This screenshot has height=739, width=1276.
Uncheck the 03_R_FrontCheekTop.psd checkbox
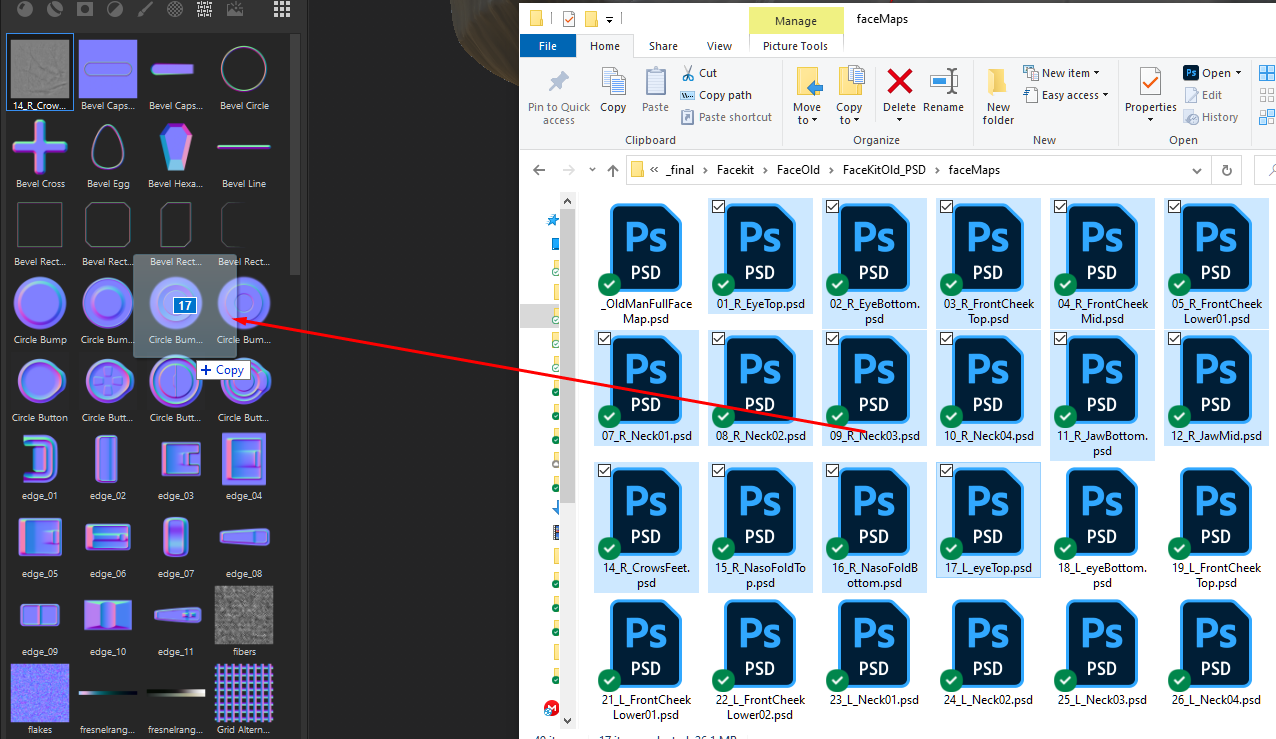(x=946, y=206)
